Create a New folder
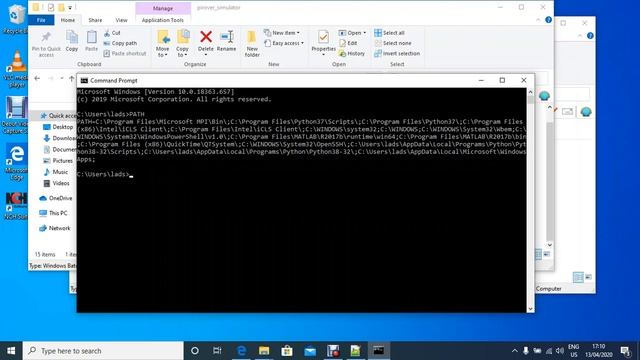 pyautogui.click(x=252, y=44)
